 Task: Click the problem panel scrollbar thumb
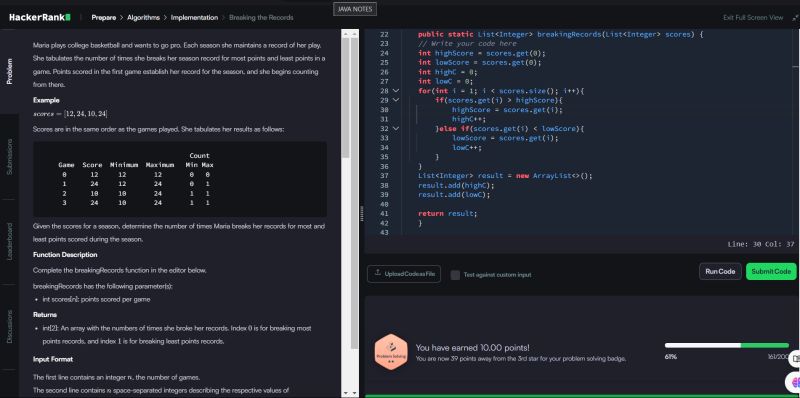[345, 98]
